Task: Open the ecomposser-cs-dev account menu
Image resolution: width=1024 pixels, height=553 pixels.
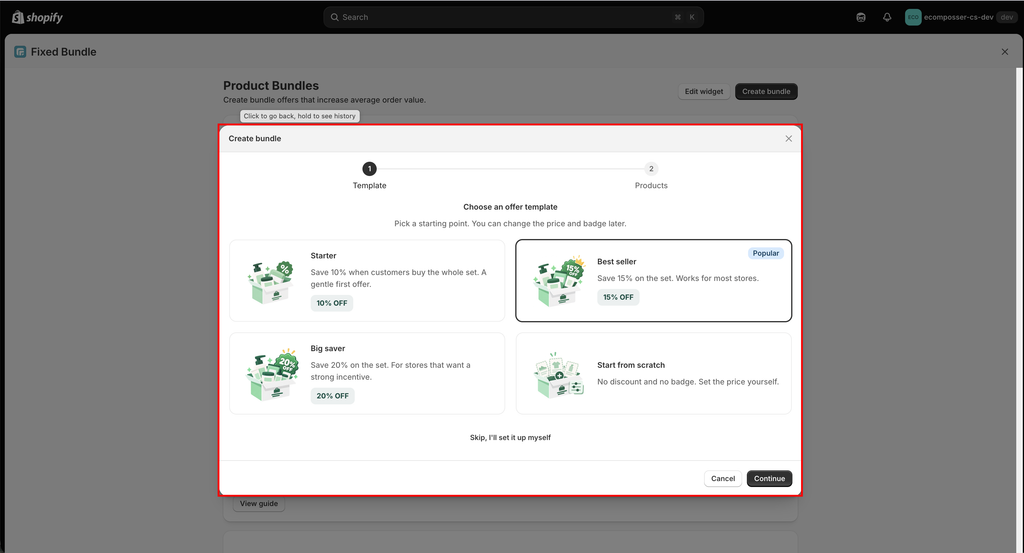Action: tap(959, 18)
